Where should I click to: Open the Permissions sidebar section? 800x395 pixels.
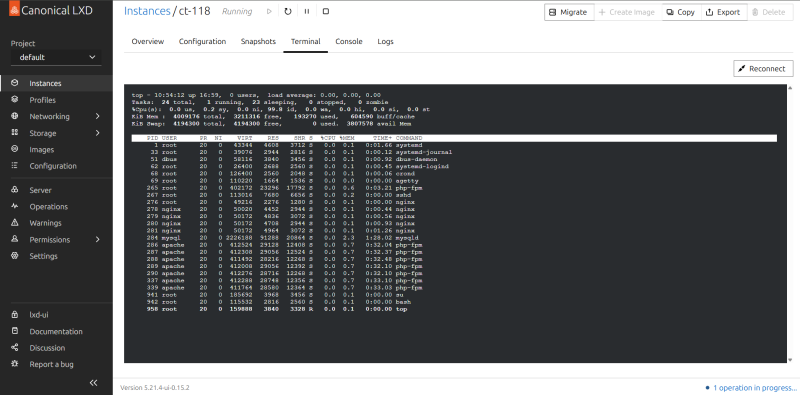click(49, 239)
